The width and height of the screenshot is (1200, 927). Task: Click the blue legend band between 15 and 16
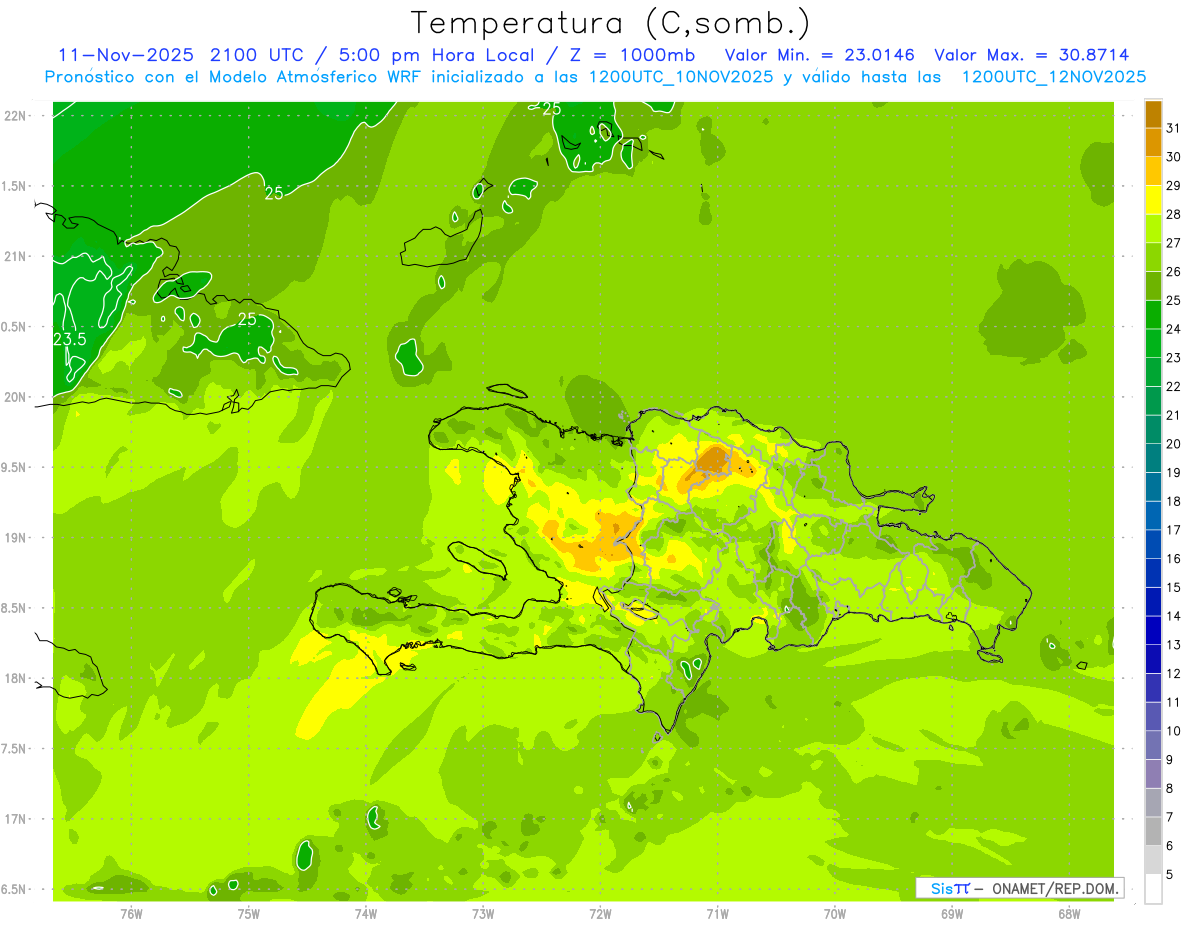(1153, 573)
